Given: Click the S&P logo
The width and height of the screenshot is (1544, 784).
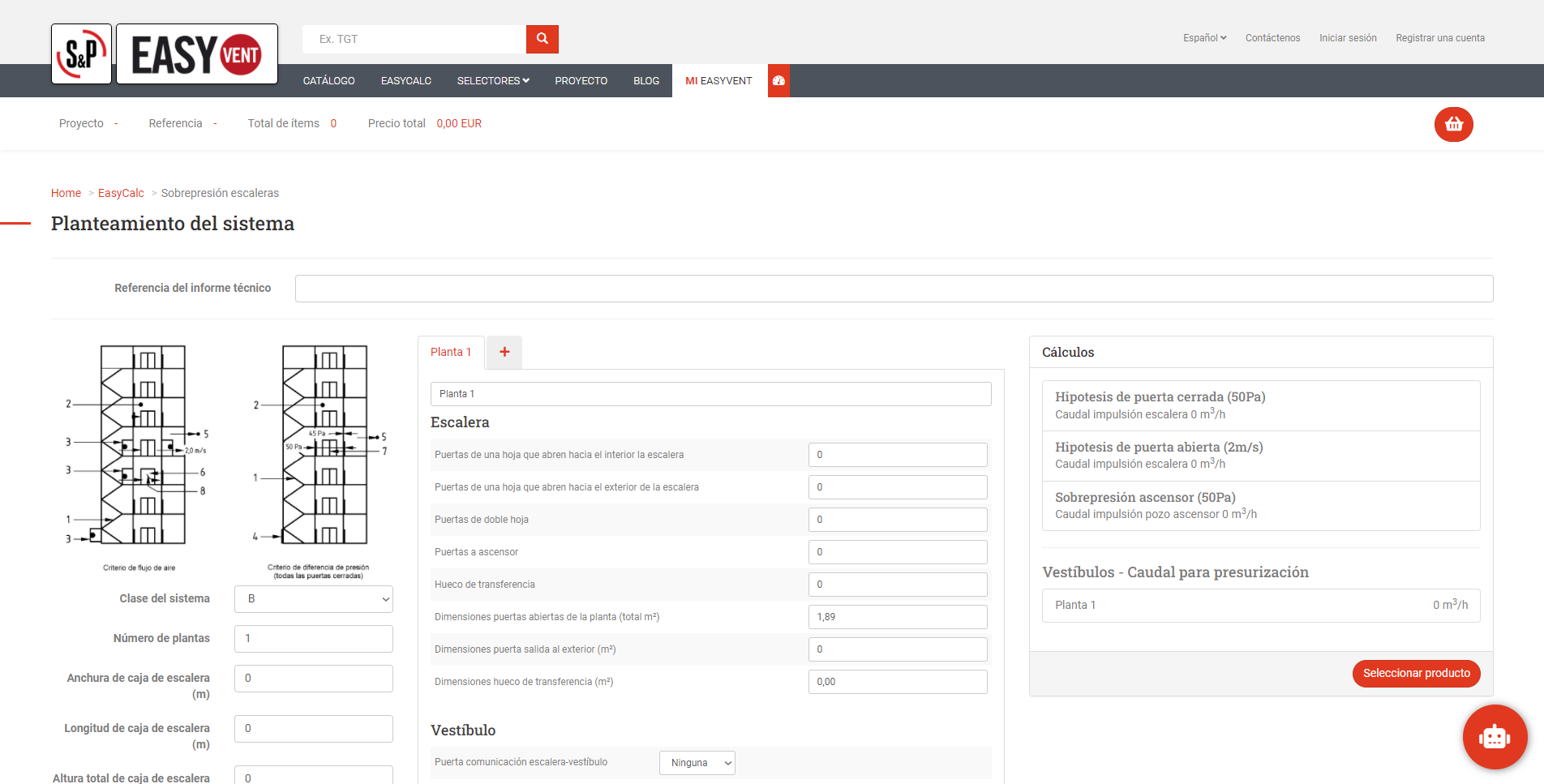Looking at the screenshot, I should tap(81, 54).
